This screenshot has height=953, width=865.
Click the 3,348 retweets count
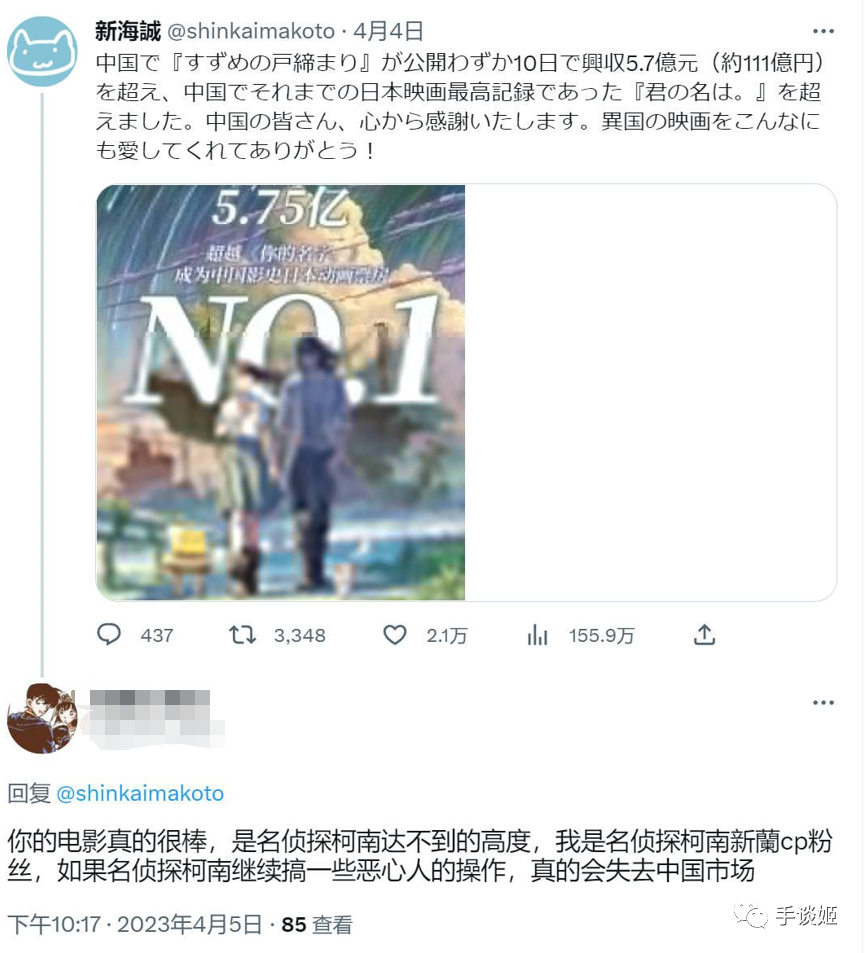point(300,636)
